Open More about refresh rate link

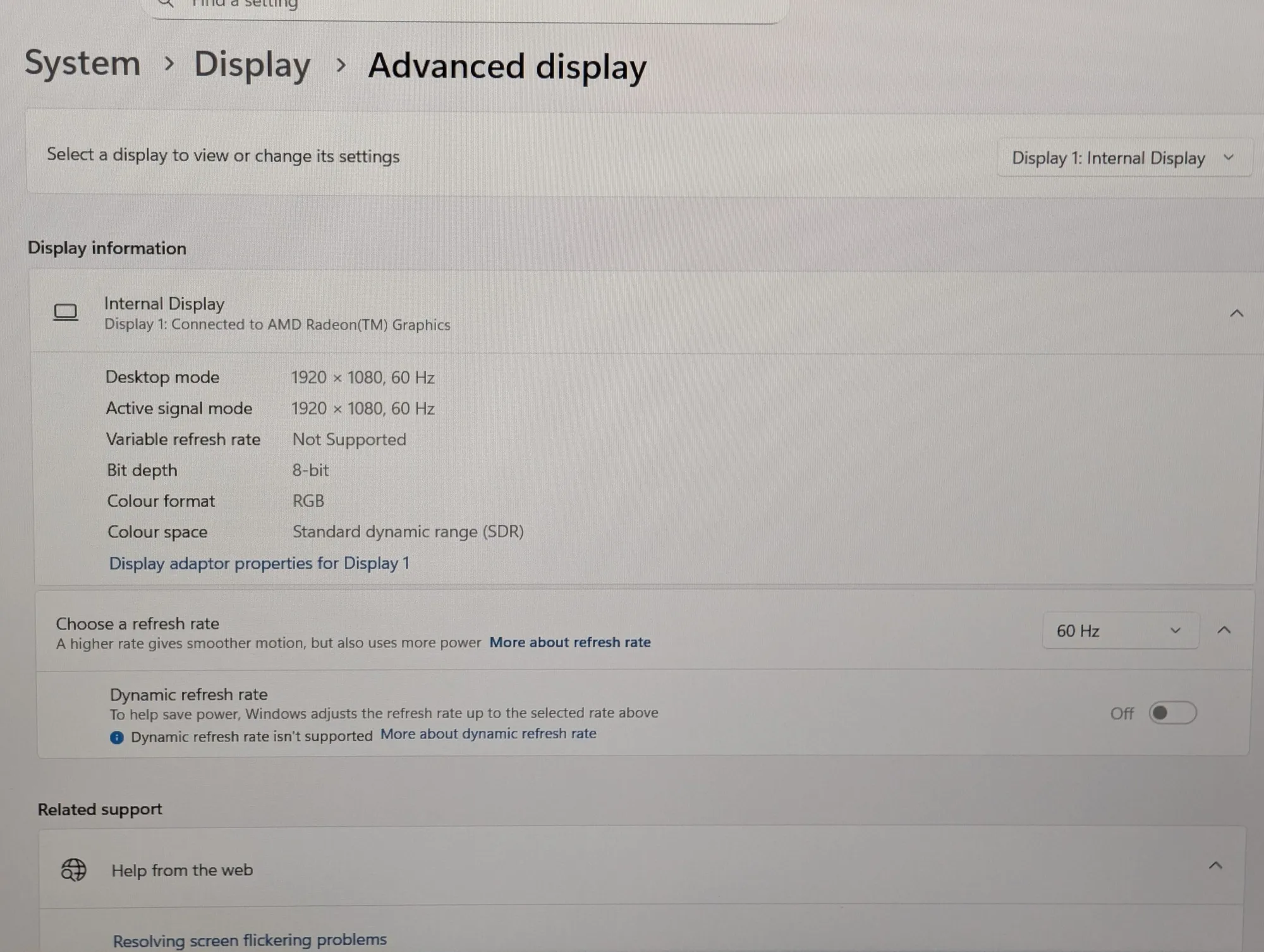[x=570, y=642]
